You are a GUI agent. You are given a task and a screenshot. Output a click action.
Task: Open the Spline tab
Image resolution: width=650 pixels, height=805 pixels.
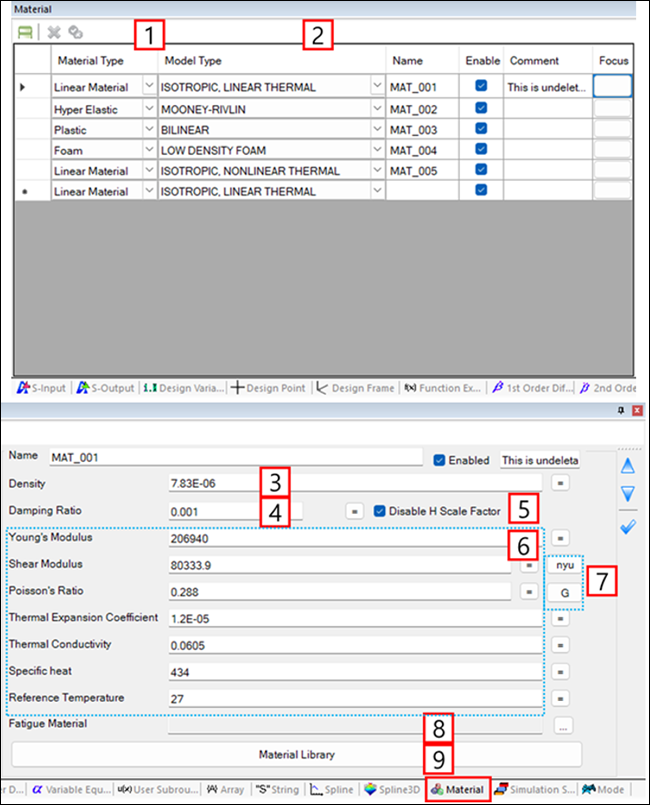pyautogui.click(x=332, y=790)
